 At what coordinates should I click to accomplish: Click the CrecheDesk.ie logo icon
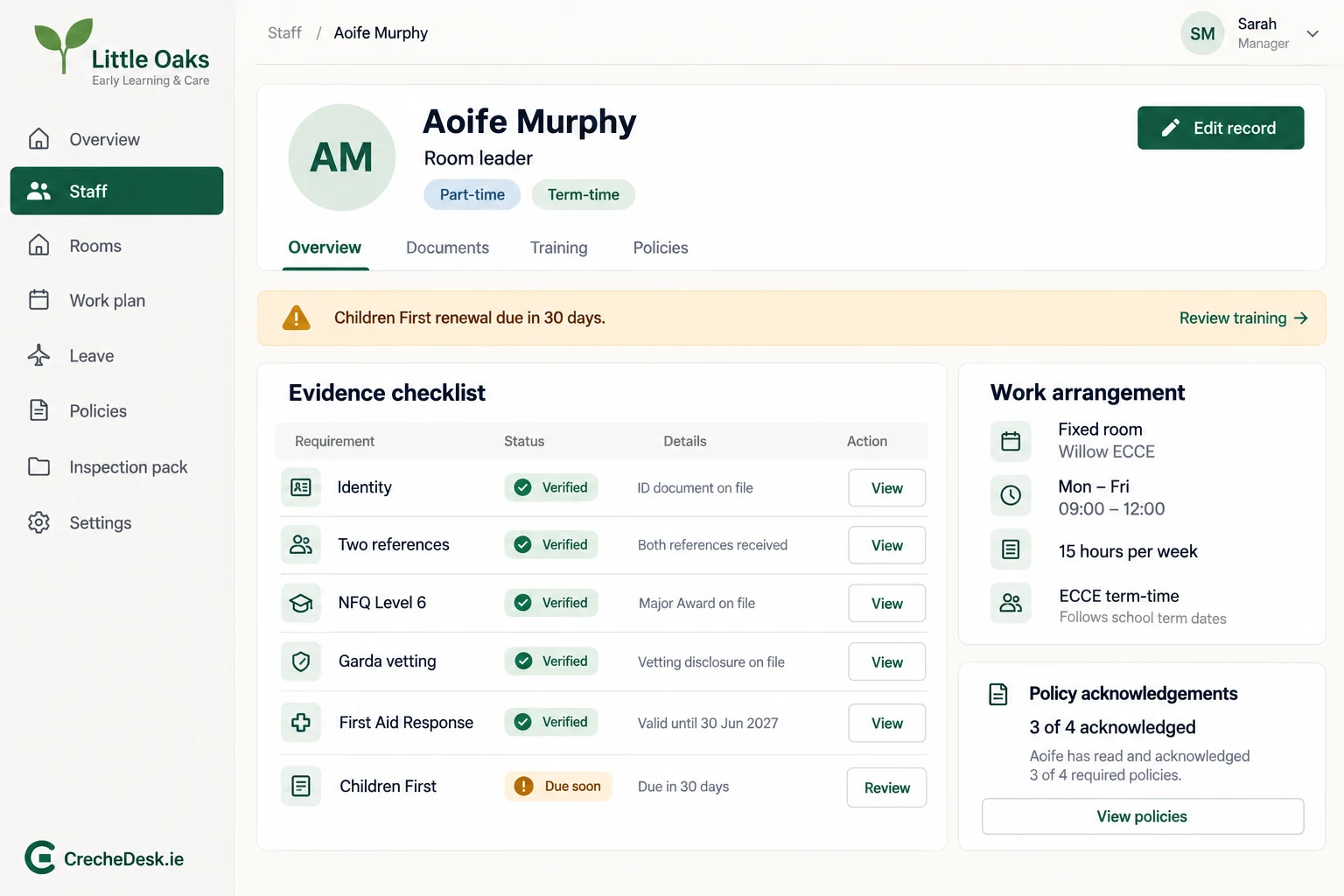[x=40, y=857]
